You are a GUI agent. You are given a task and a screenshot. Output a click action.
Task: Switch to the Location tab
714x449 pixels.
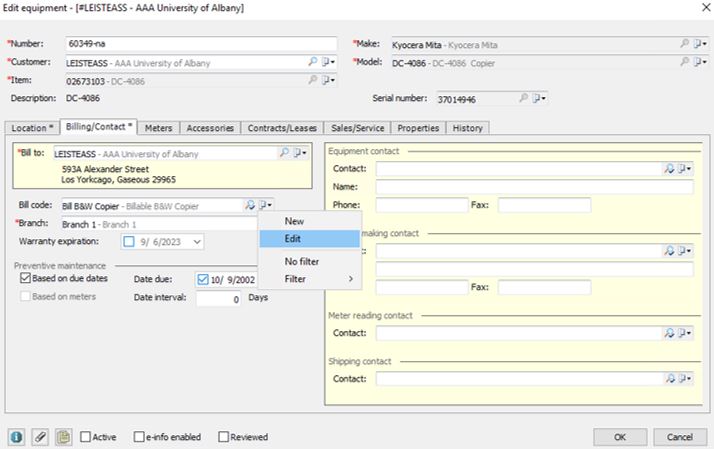pyautogui.click(x=32, y=128)
